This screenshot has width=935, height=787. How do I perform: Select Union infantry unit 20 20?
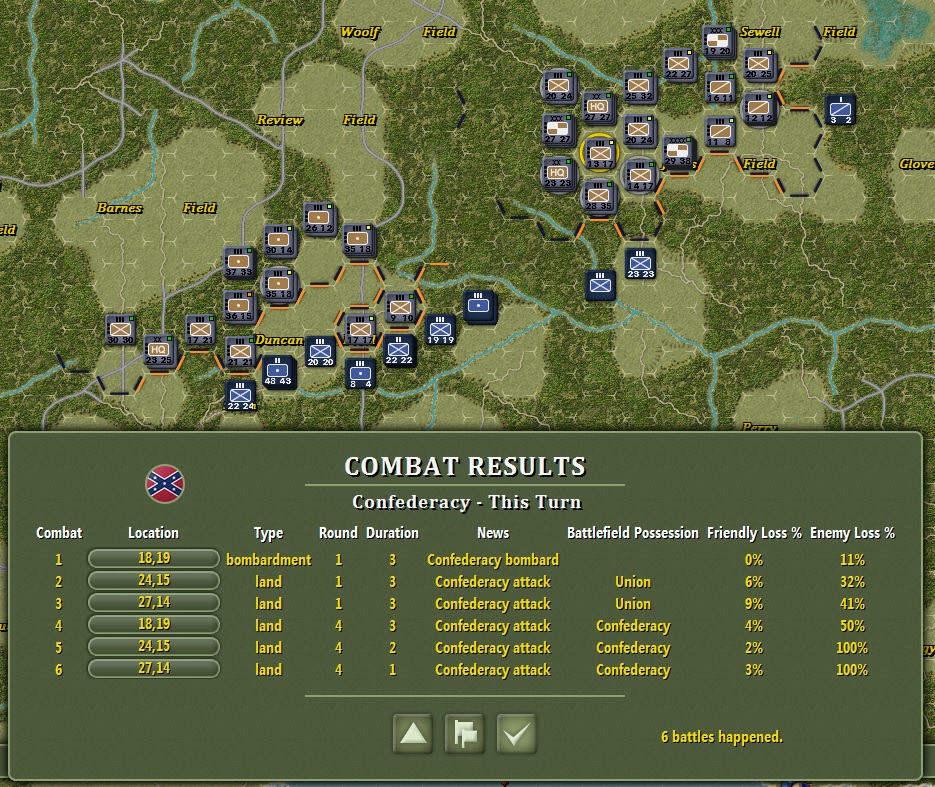320,352
